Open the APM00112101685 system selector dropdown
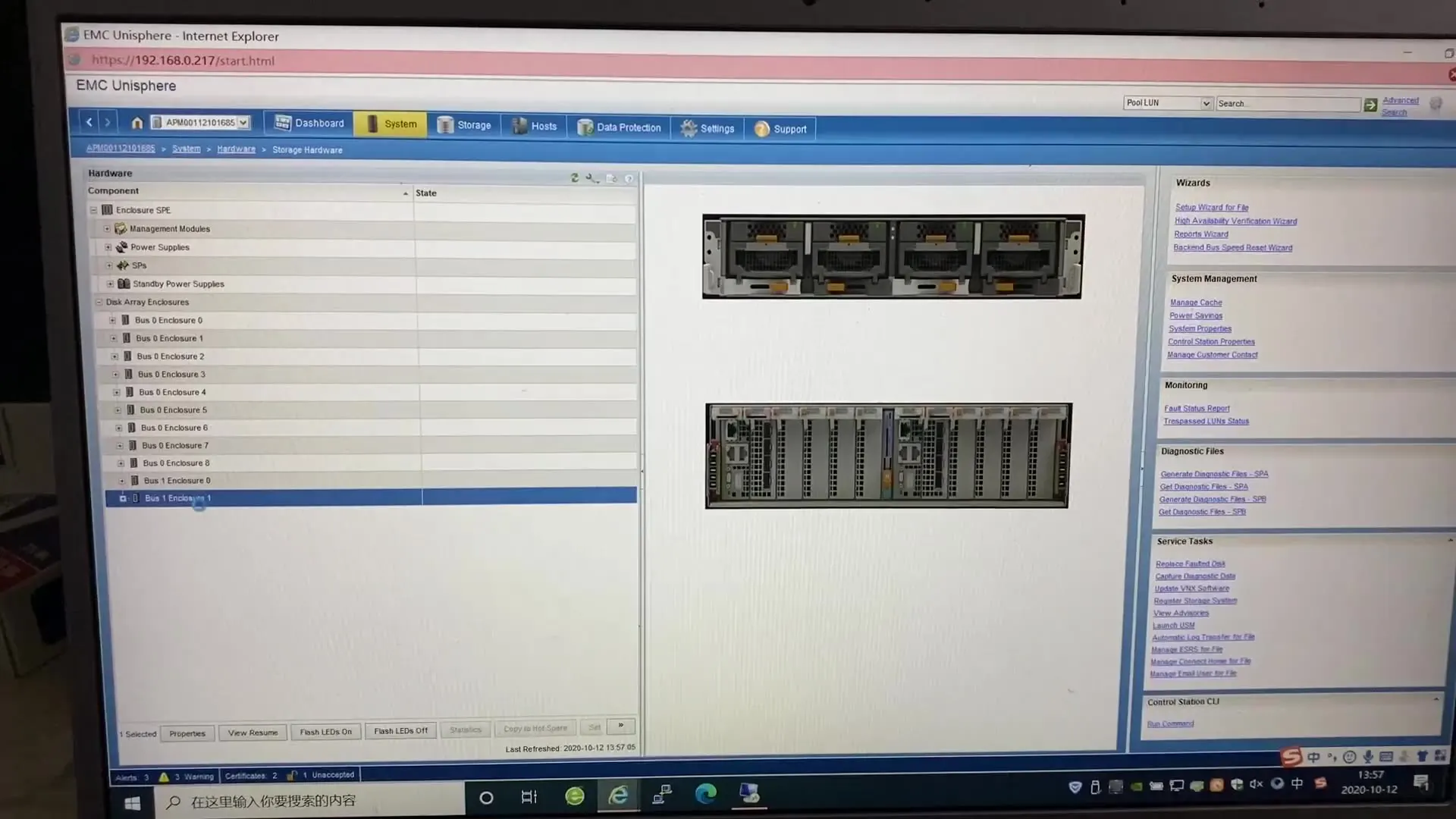 pyautogui.click(x=243, y=122)
